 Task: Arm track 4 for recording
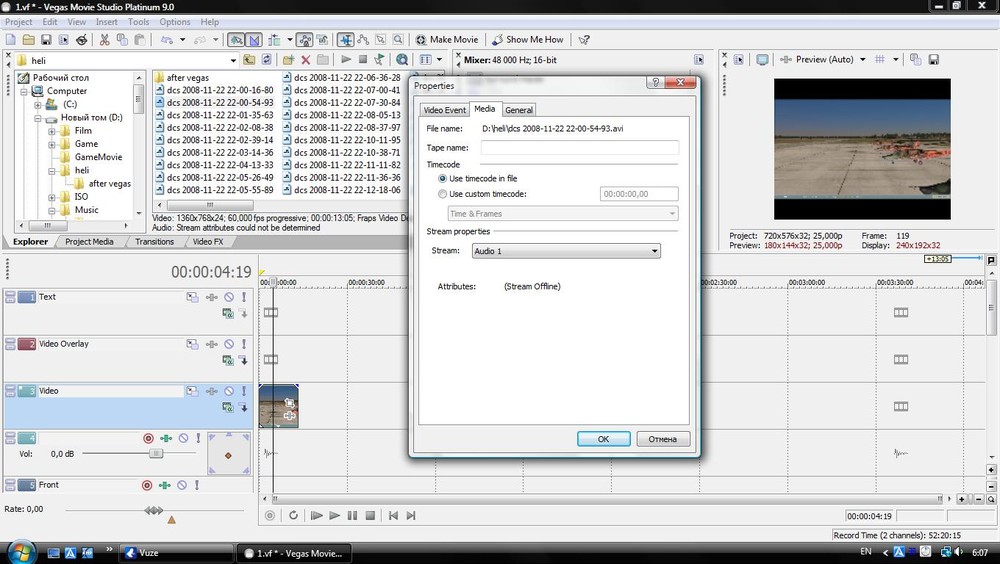(148, 438)
